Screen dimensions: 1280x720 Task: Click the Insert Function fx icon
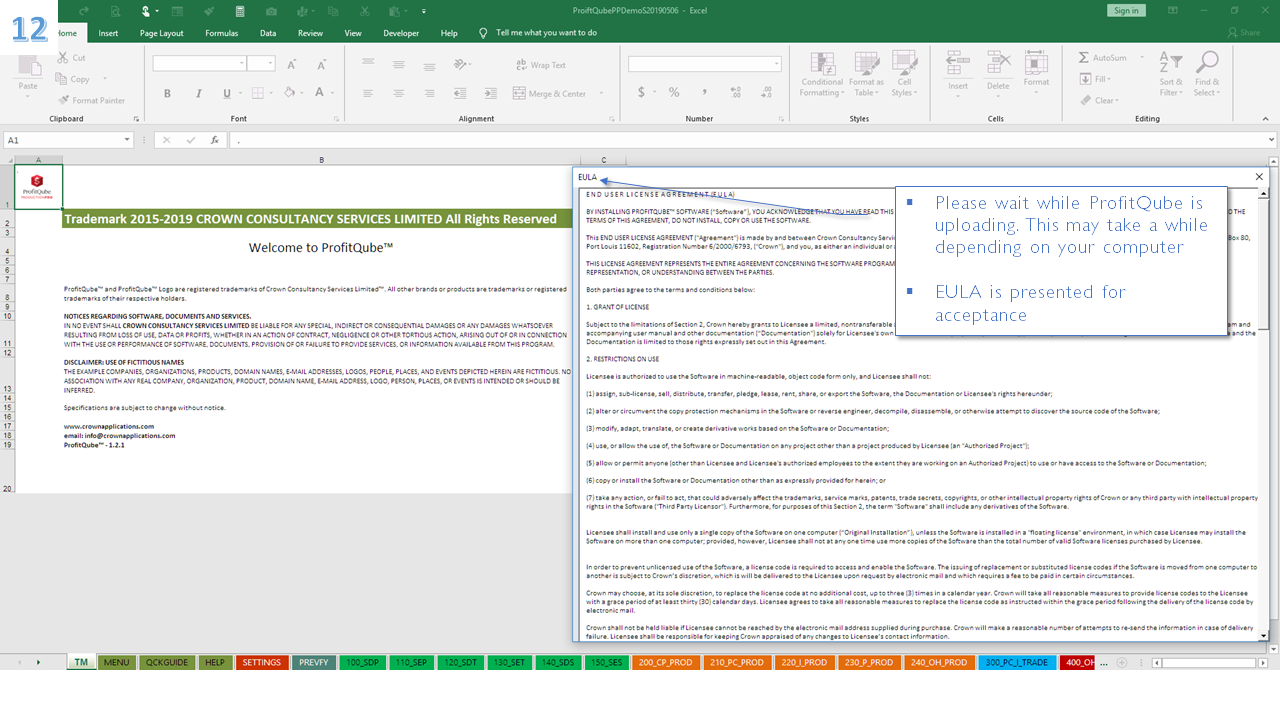click(214, 140)
